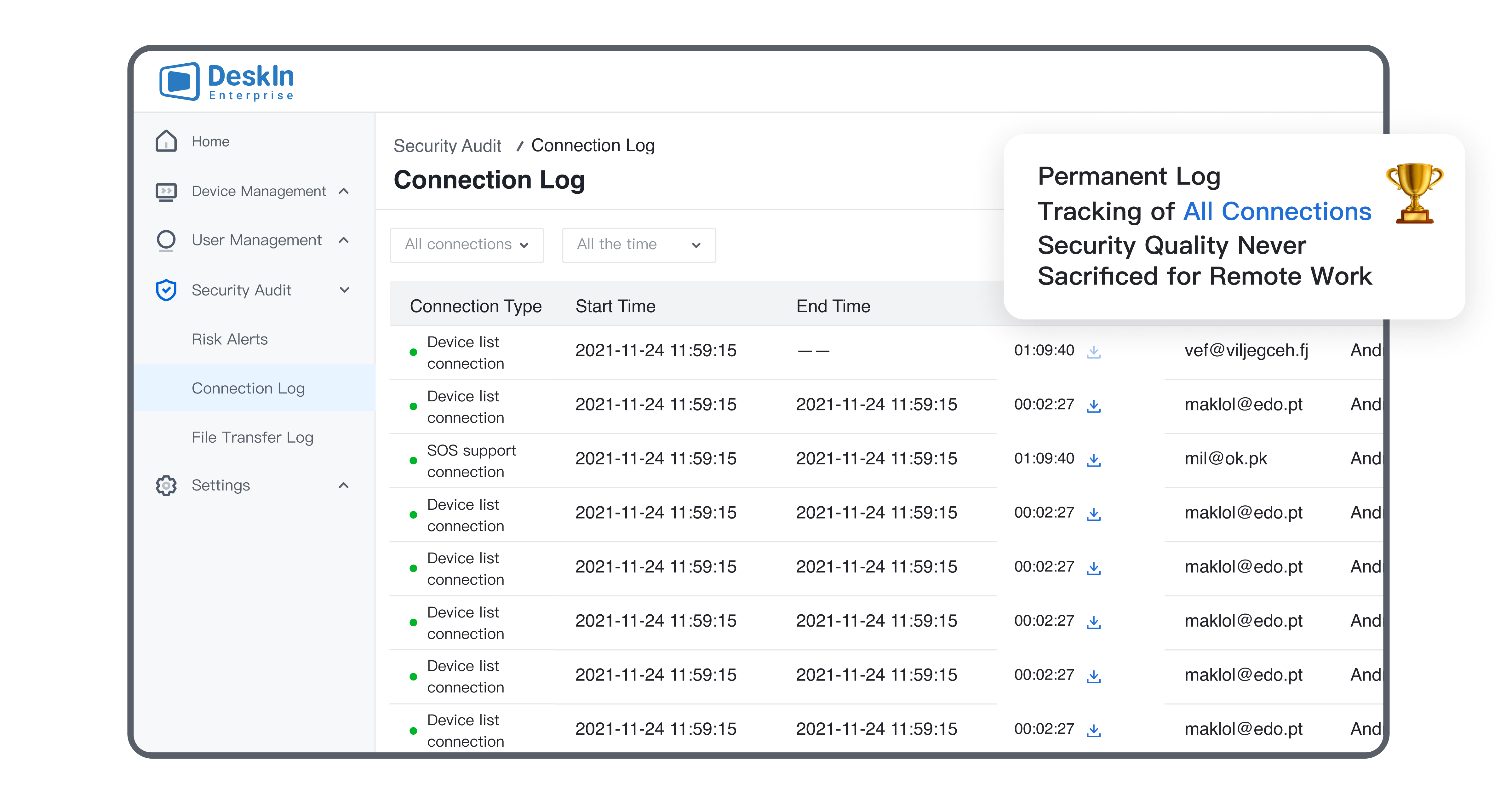Click the Start Time column header
Image resolution: width=1512 pixels, height=804 pixels.
[x=615, y=306]
